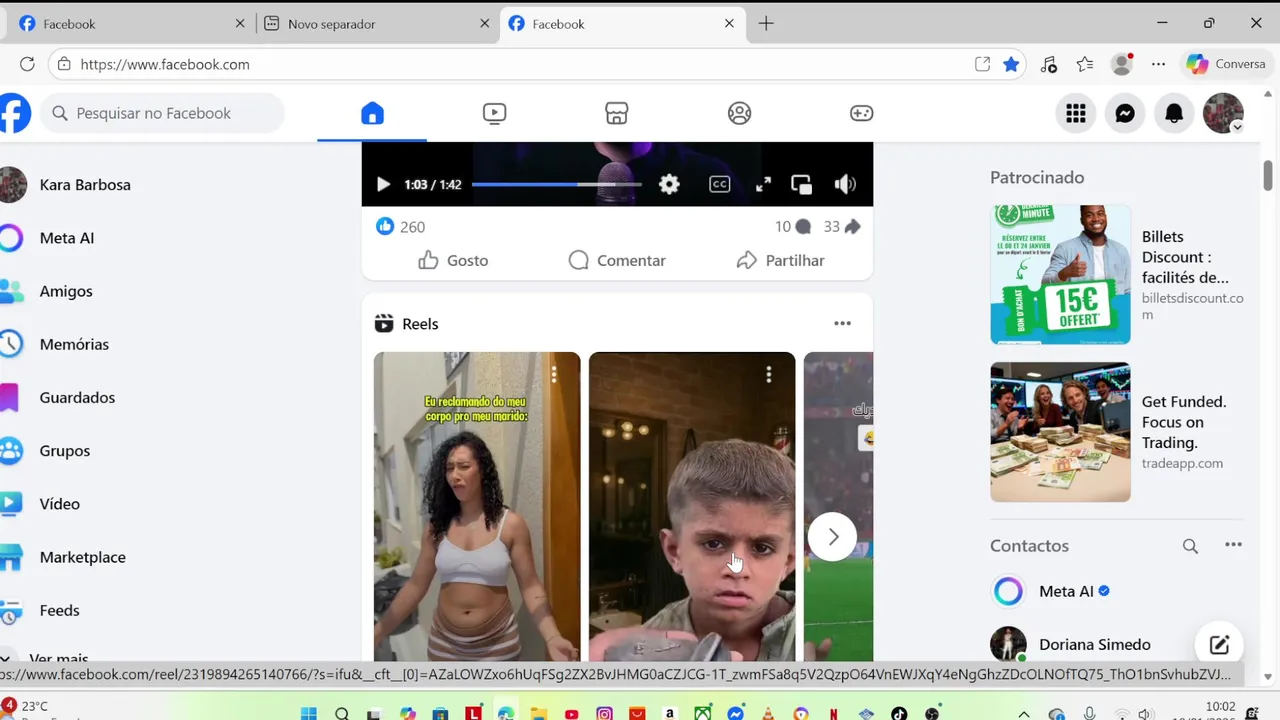Open the Friends/profile circle tab in top navigation
Image resolution: width=1280 pixels, height=720 pixels.
(x=739, y=113)
